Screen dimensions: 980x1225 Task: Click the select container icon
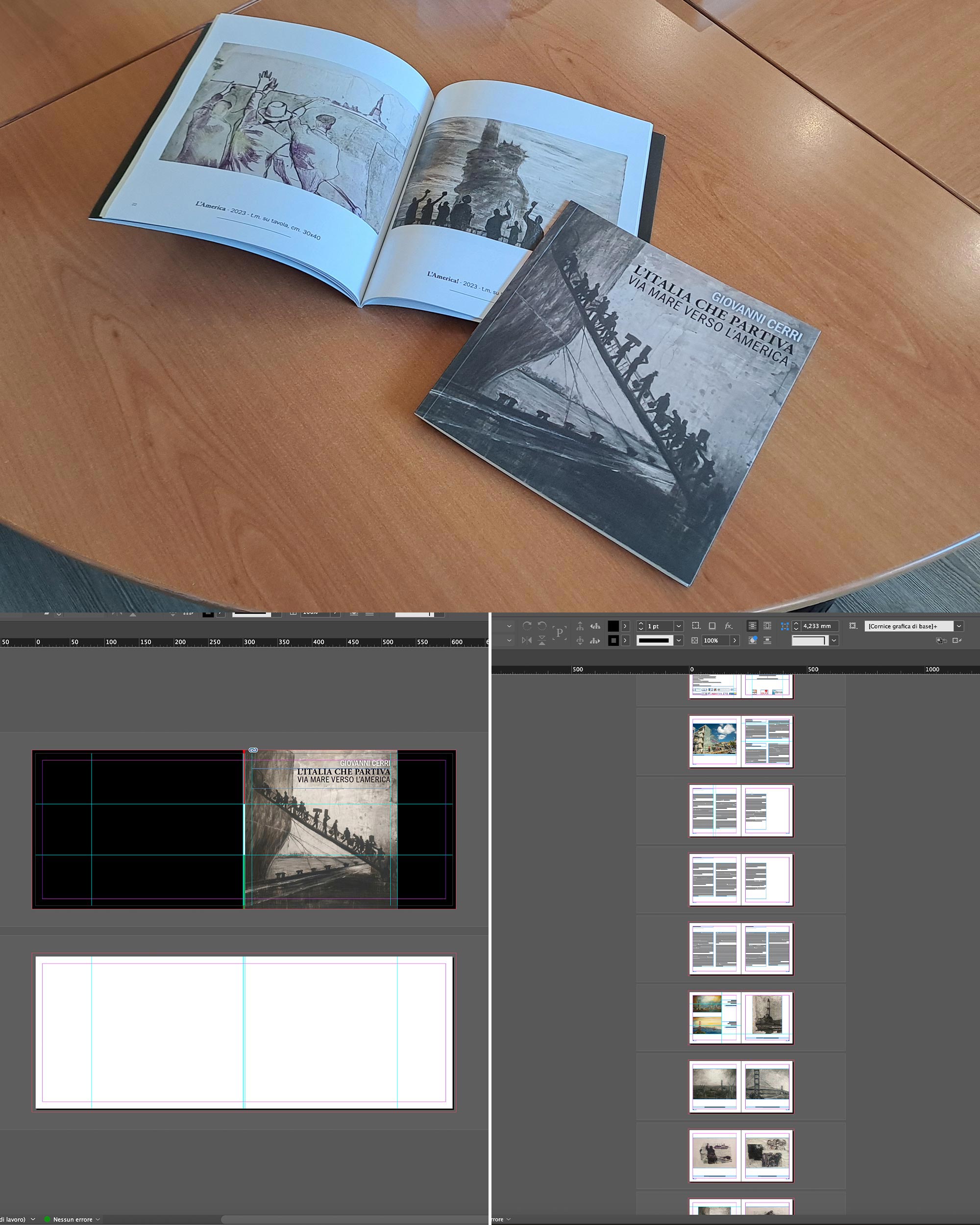click(x=580, y=626)
